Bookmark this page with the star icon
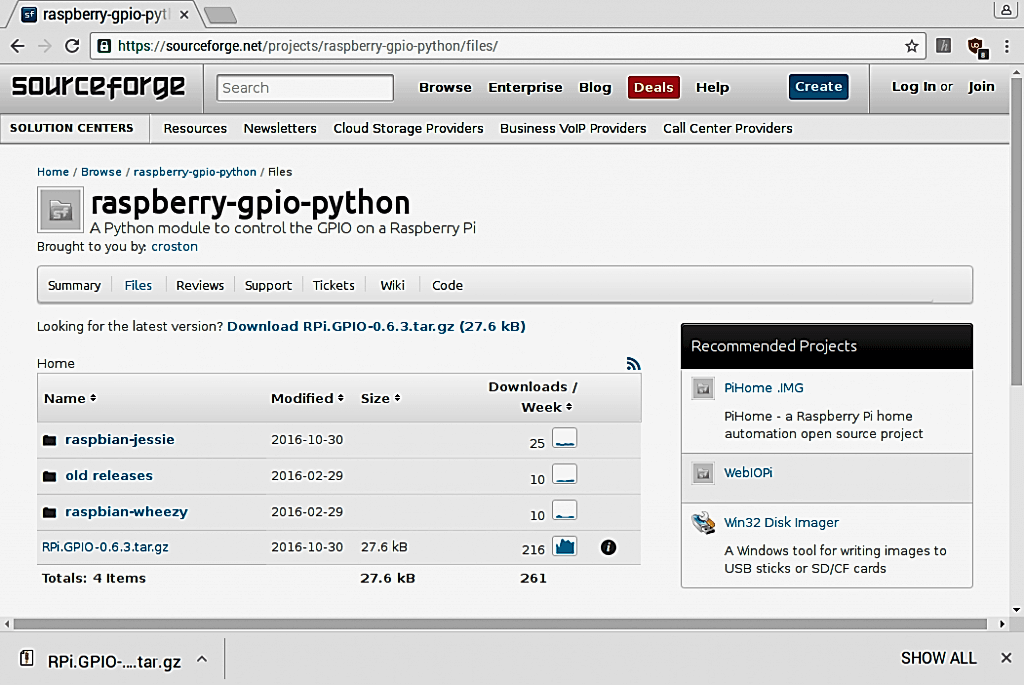Viewport: 1024px width, 685px height. pos(911,46)
